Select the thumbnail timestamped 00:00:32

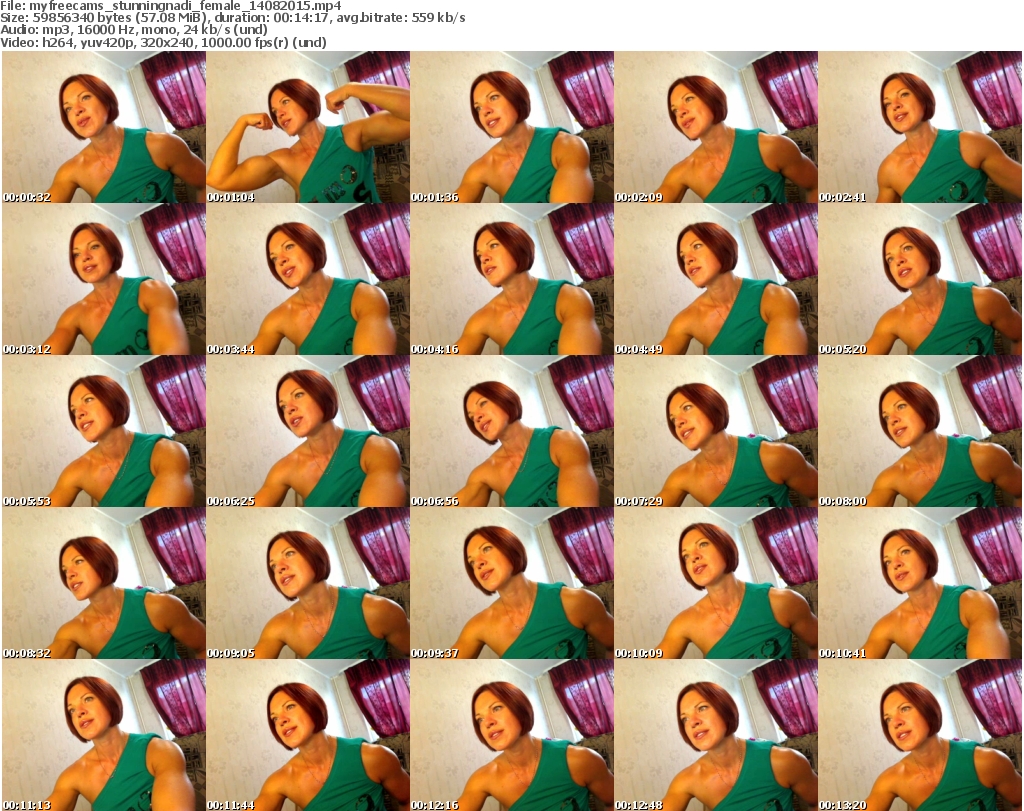[104, 127]
